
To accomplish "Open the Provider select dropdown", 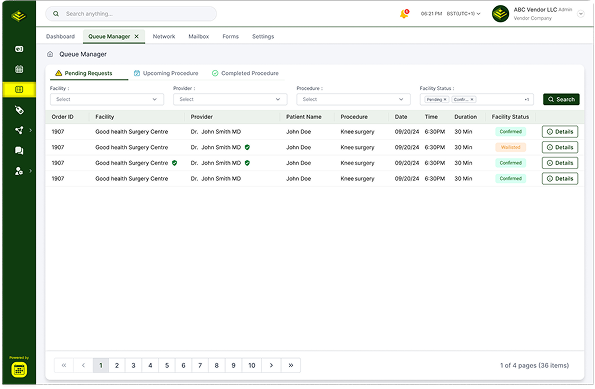I will point(230,99).
